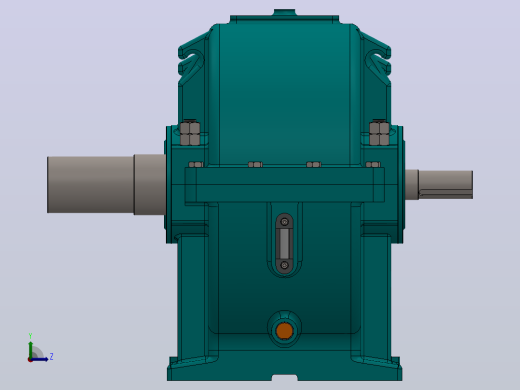This screenshot has width=520, height=390.
Task: Select the breather cap on top of the housing
Action: (284, 12)
